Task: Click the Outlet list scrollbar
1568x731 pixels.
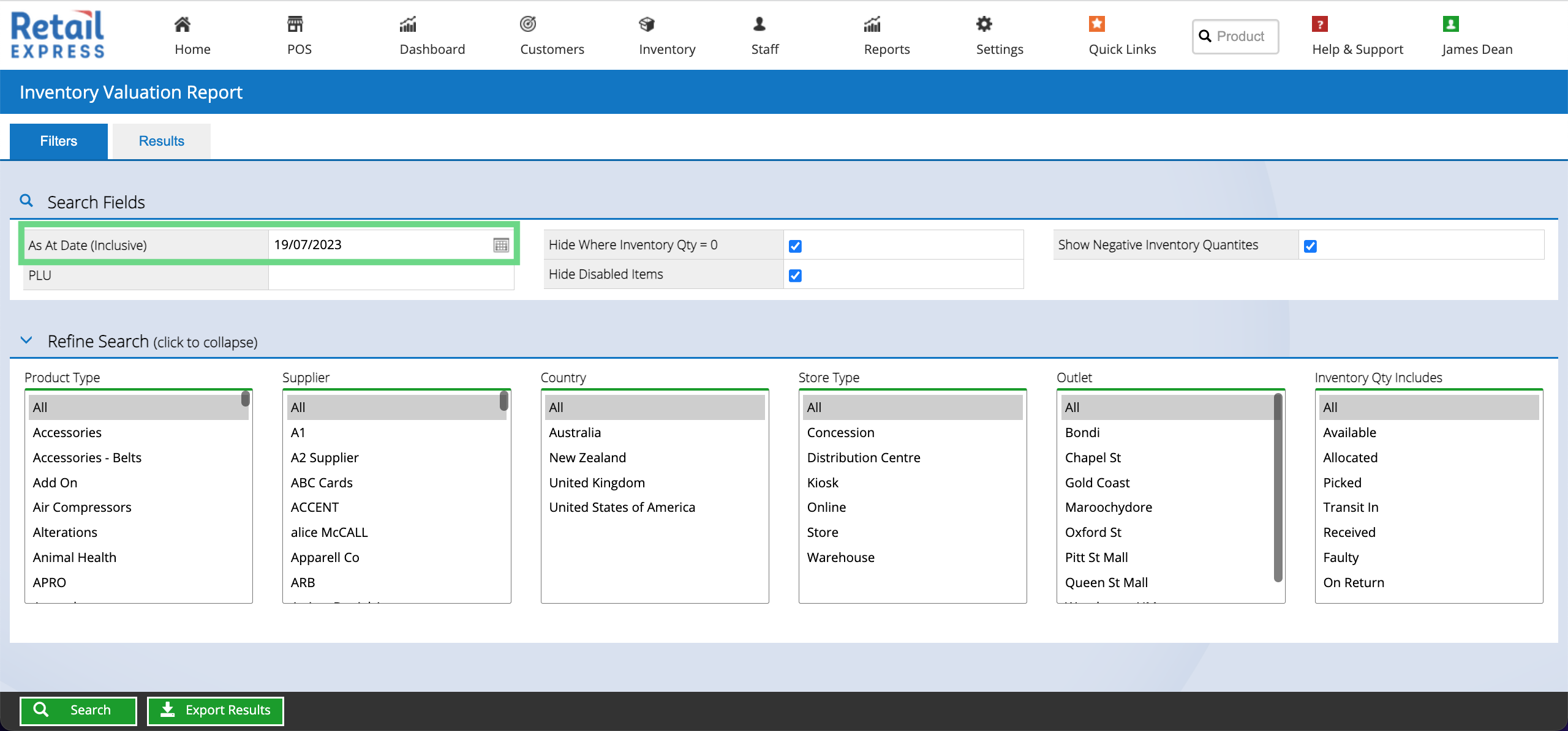Action: click(x=1278, y=487)
